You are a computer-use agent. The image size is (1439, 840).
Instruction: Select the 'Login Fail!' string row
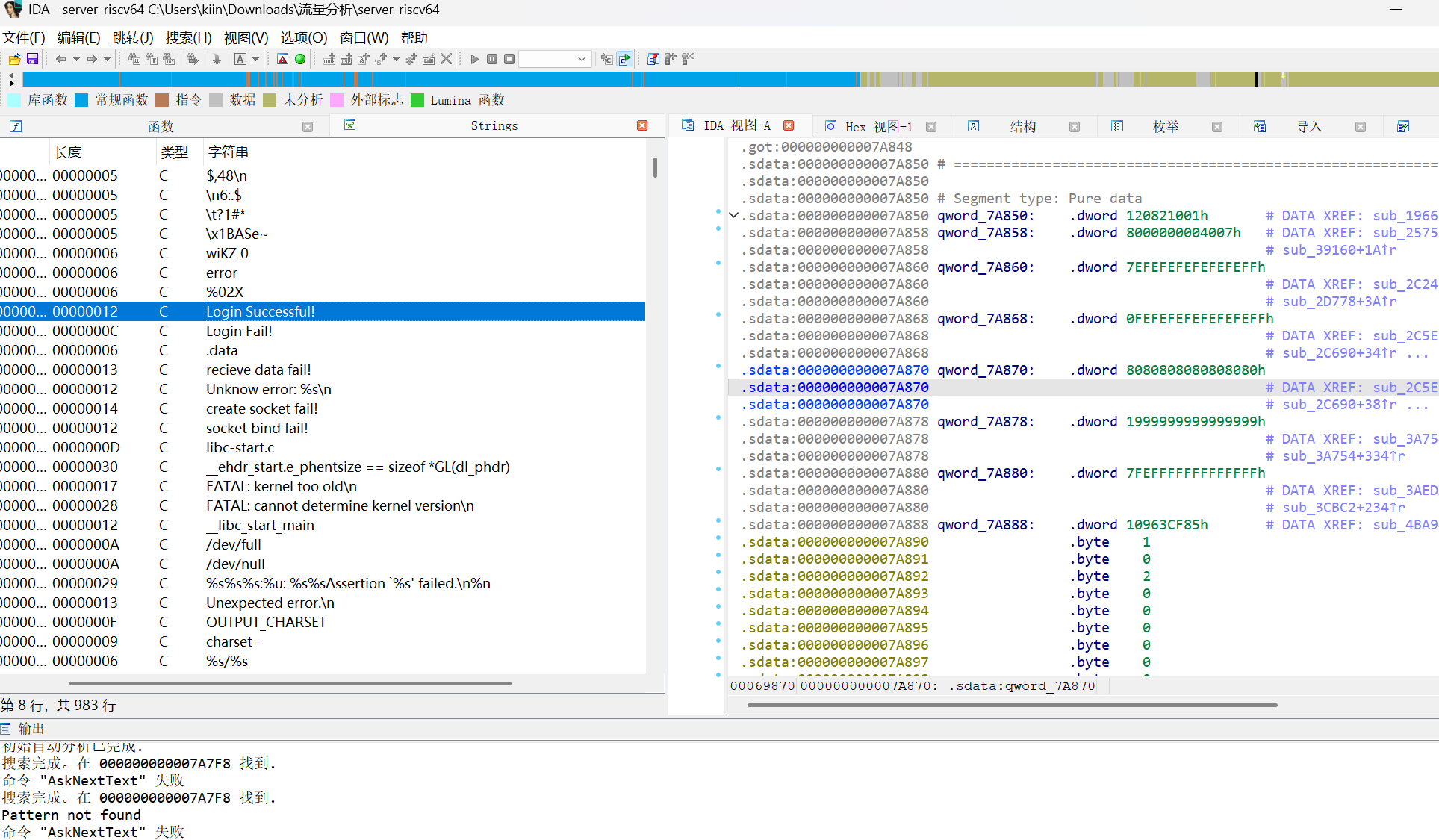pyautogui.click(x=239, y=331)
